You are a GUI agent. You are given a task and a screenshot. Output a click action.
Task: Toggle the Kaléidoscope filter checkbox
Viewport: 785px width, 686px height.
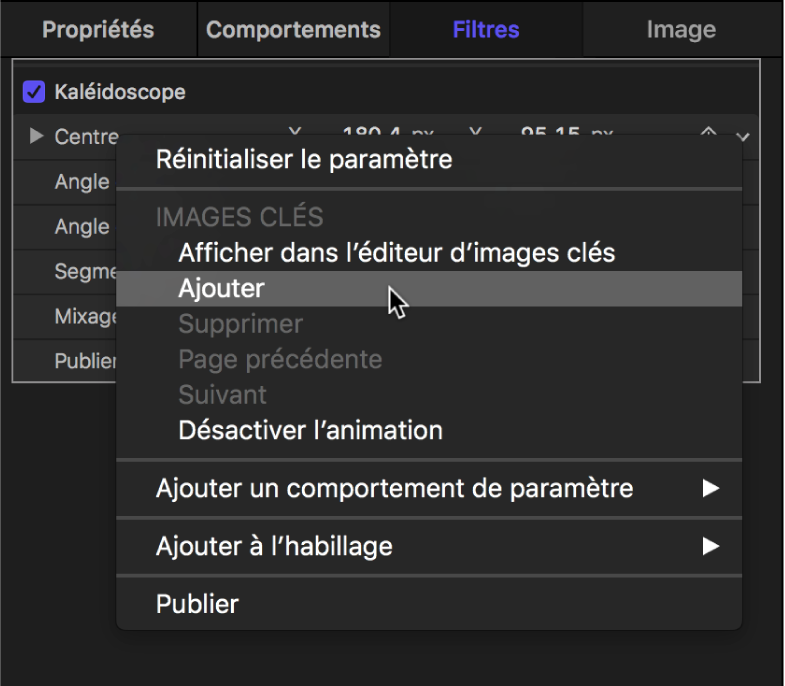tap(34, 92)
